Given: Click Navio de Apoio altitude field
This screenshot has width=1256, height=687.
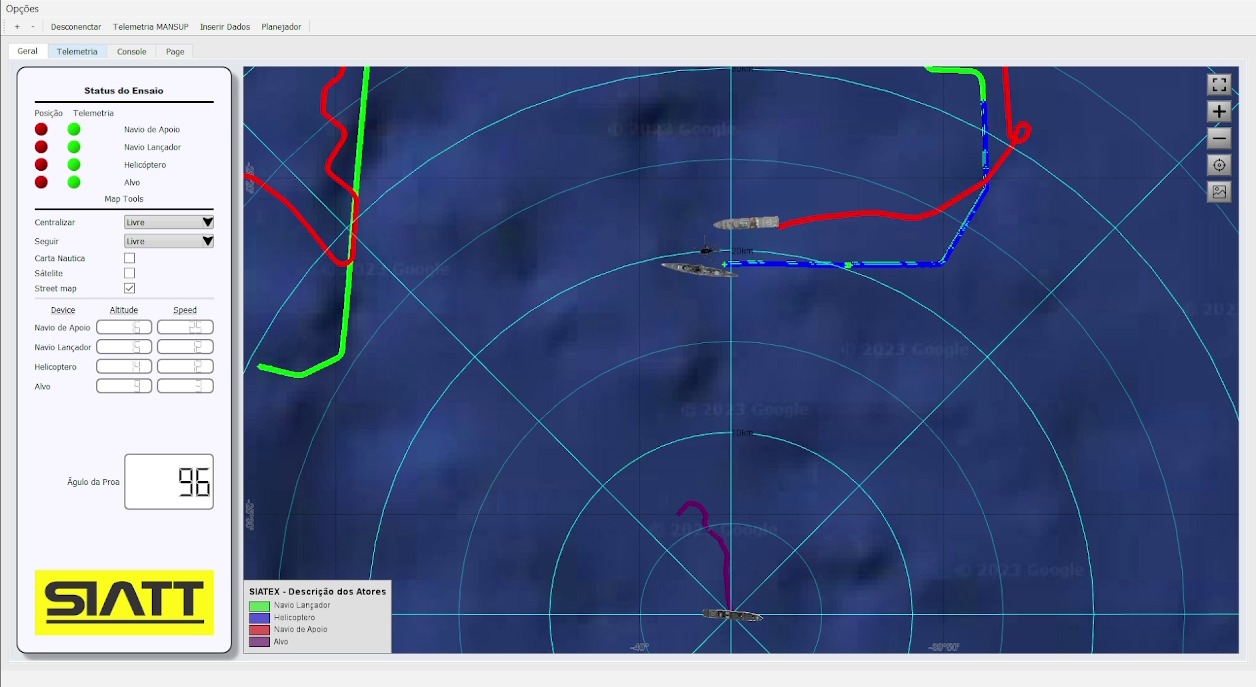Looking at the screenshot, I should point(124,327).
